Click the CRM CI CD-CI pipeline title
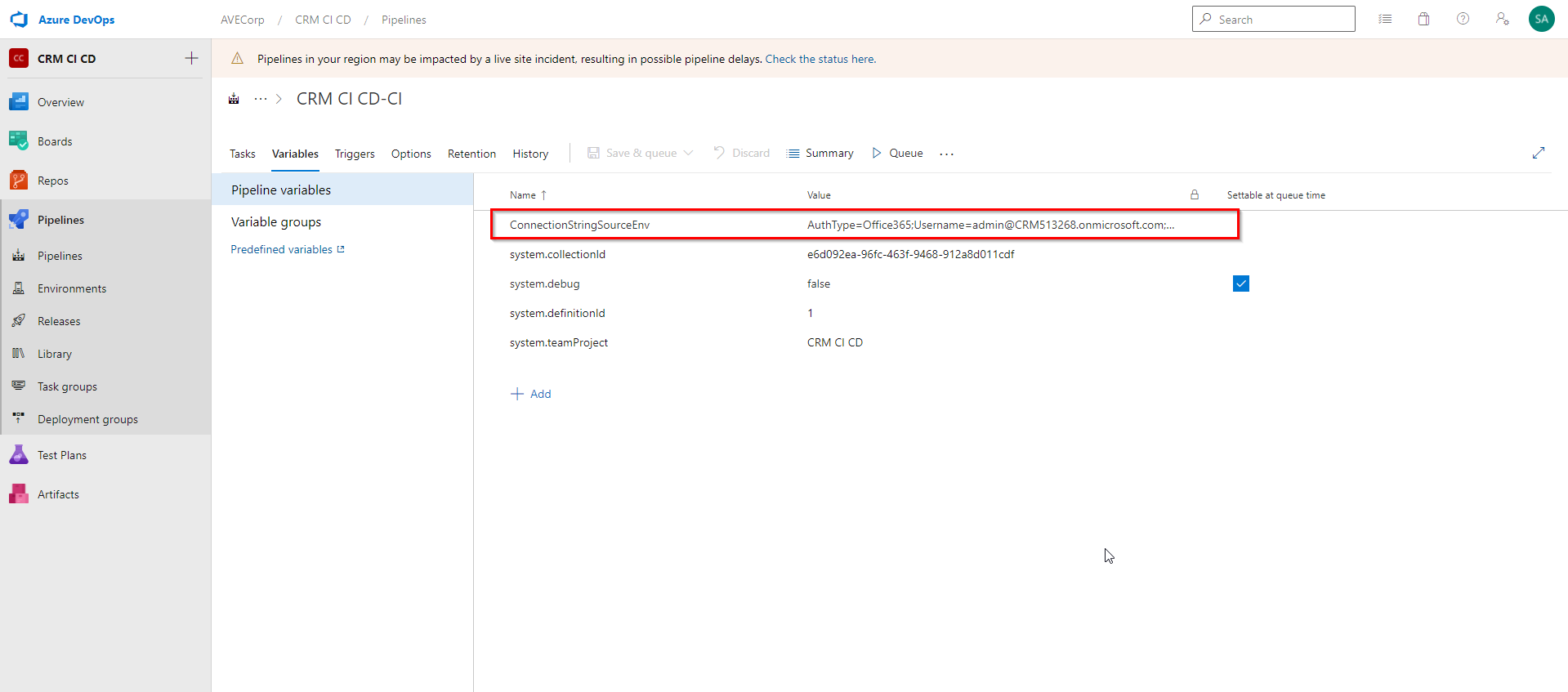The width and height of the screenshot is (1568, 692). tap(349, 99)
